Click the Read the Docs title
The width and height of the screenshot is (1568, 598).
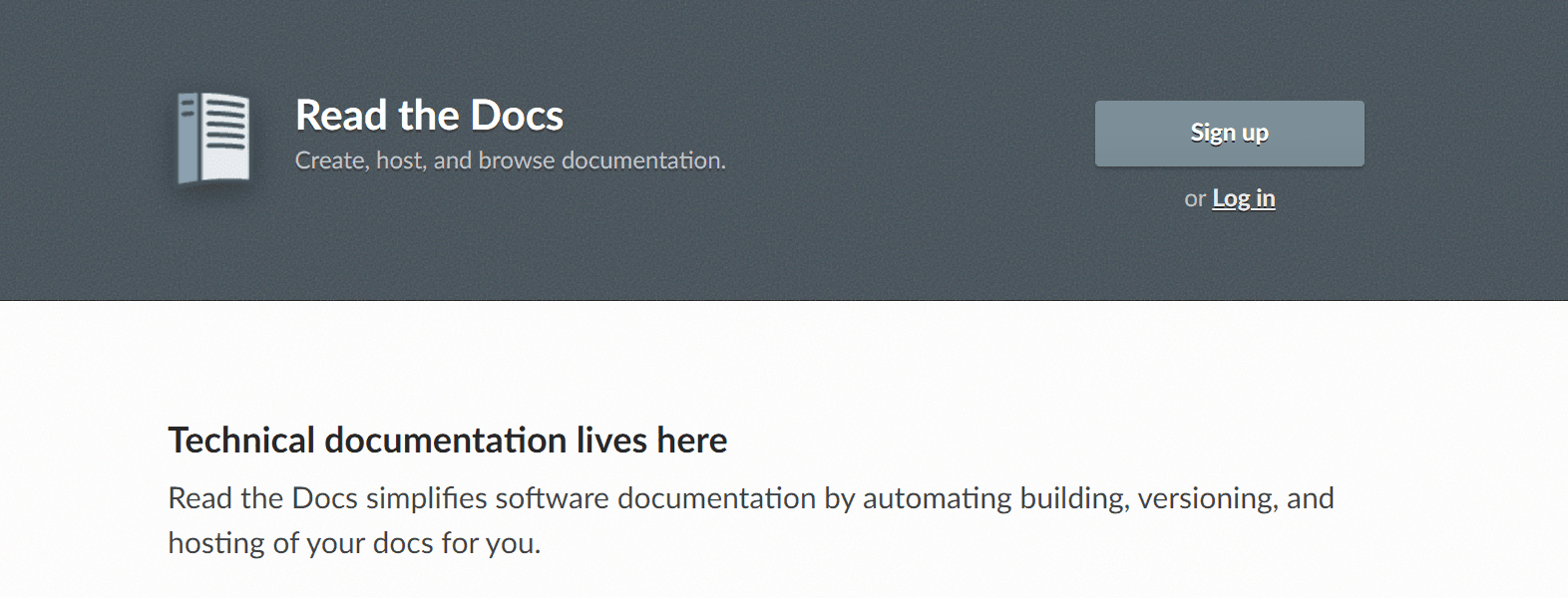pos(429,116)
